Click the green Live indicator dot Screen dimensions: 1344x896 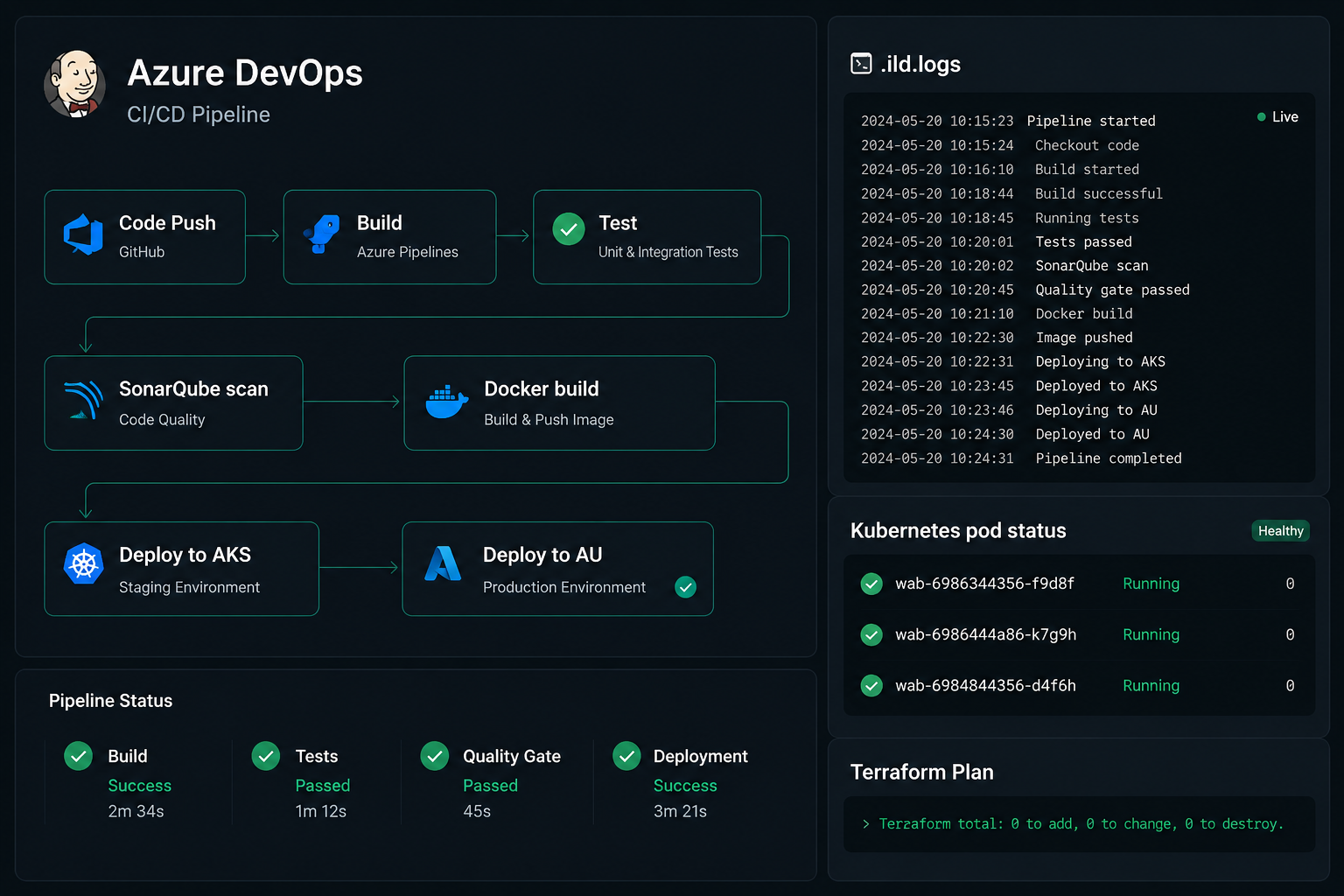coord(1261,116)
